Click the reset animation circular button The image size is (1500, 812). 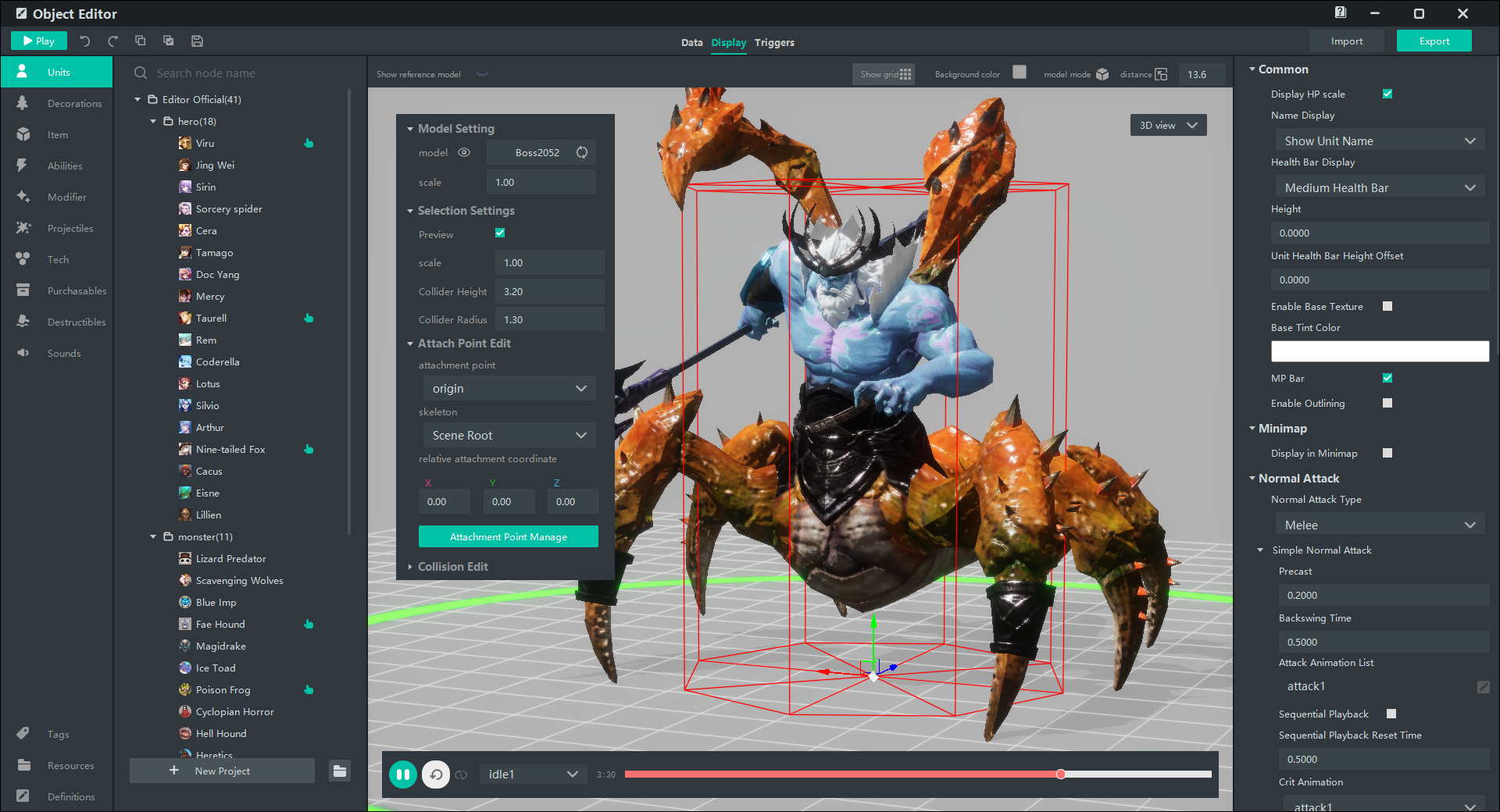click(436, 775)
